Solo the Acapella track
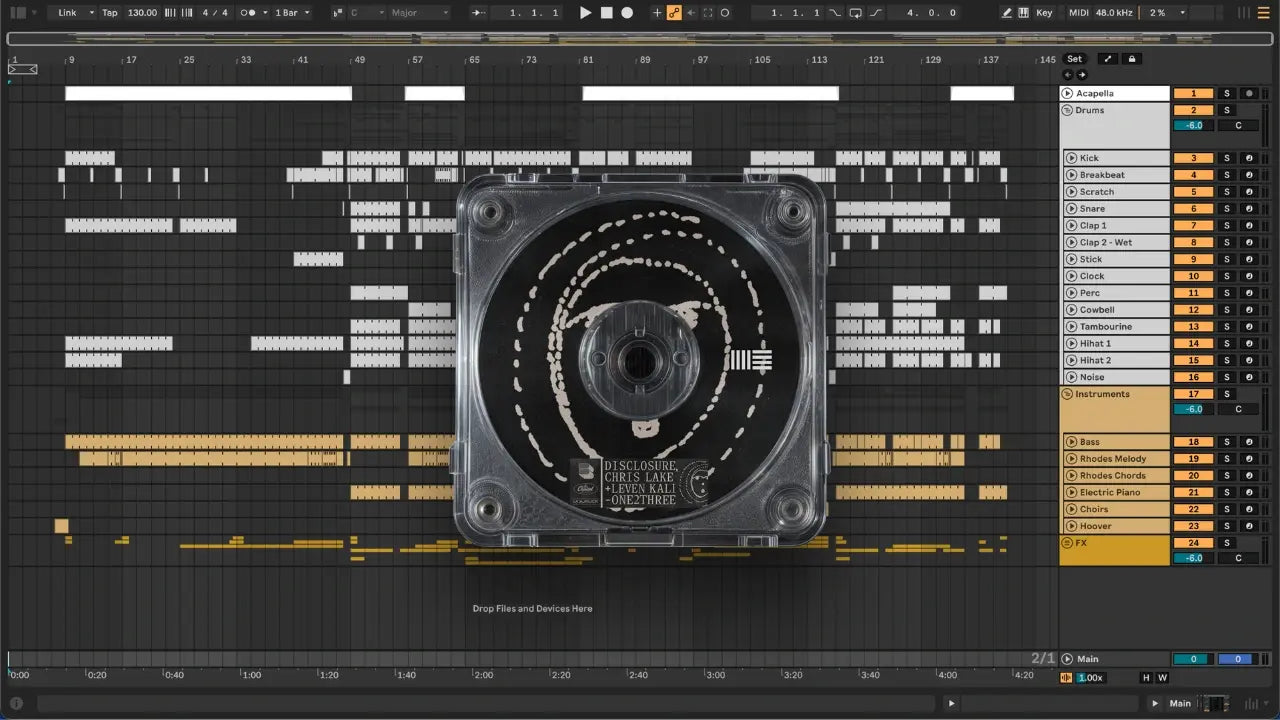Screen dimensions: 1280x720 [x=1227, y=93]
